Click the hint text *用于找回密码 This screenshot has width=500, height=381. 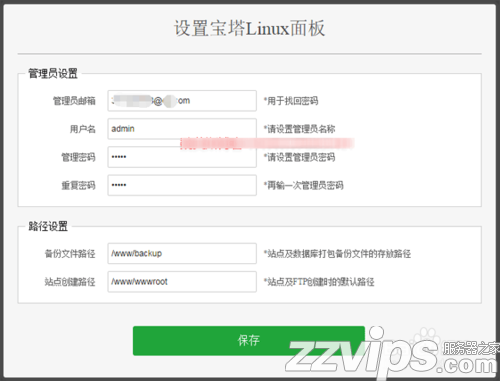[291, 101]
